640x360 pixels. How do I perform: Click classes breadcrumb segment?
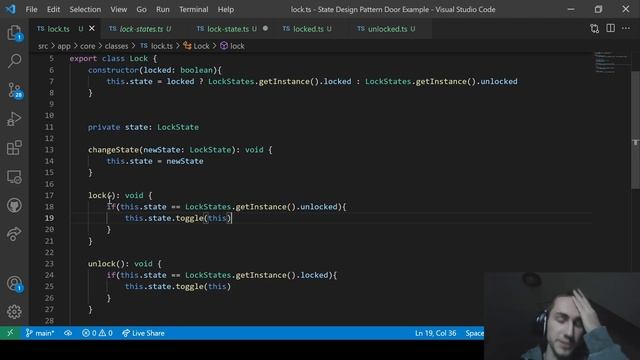[x=116, y=46]
